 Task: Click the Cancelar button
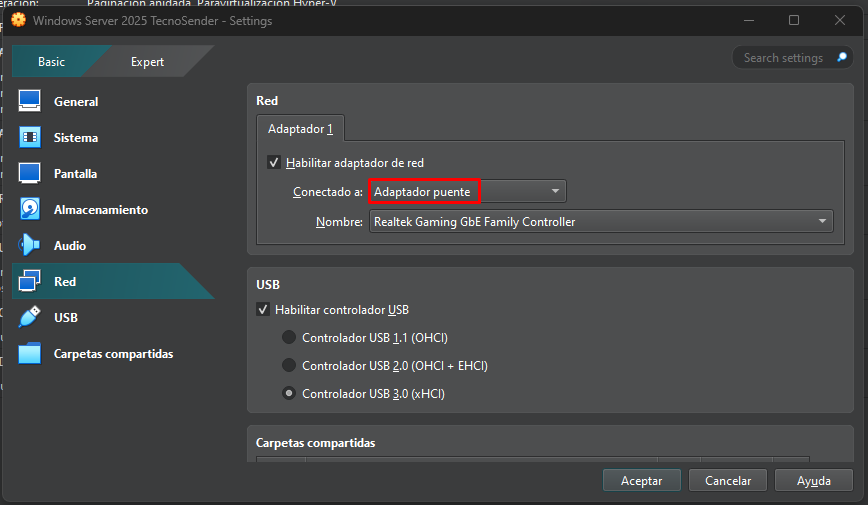pyautogui.click(x=728, y=481)
